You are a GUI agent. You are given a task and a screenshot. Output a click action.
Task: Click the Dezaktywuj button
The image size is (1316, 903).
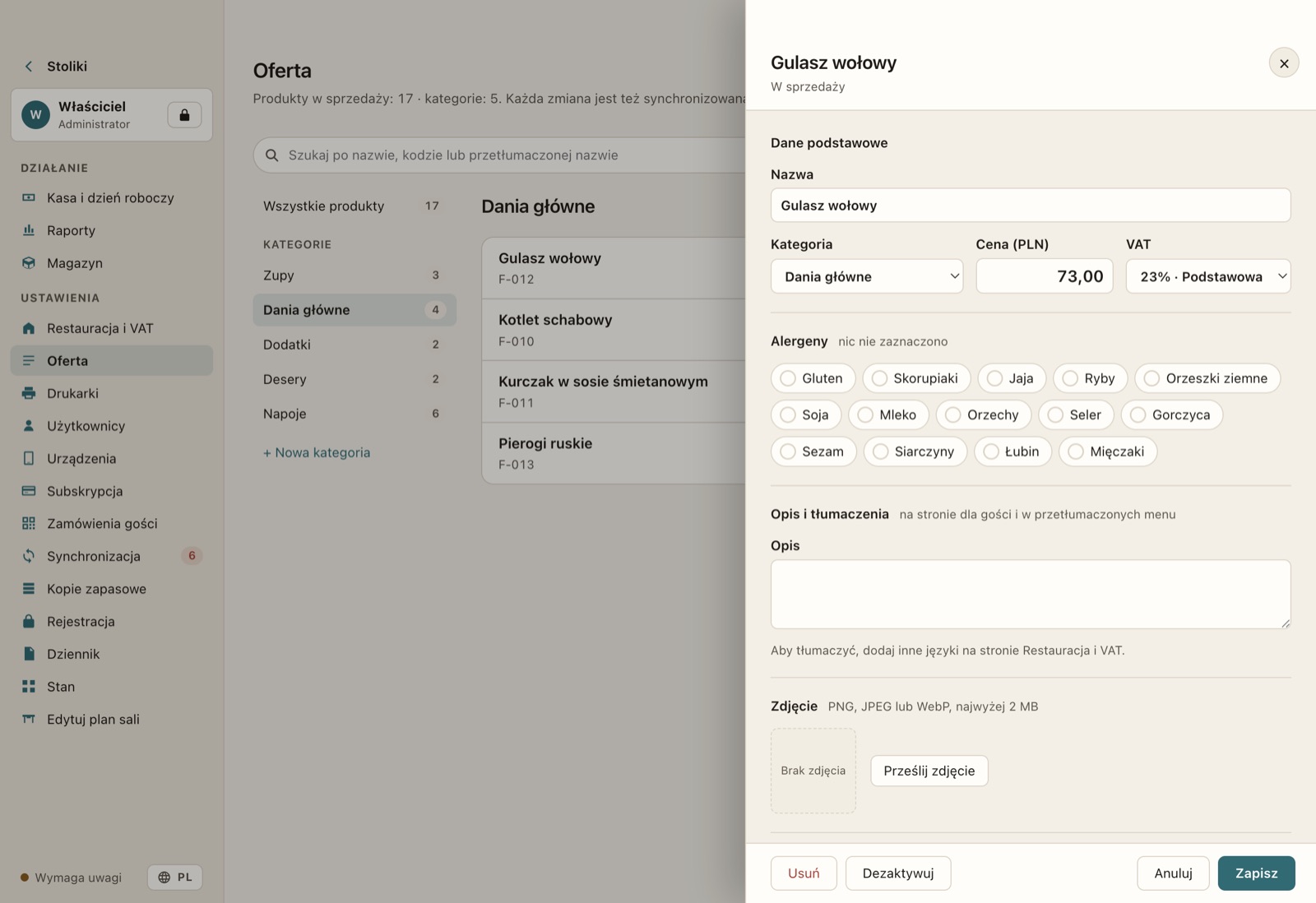coord(898,873)
